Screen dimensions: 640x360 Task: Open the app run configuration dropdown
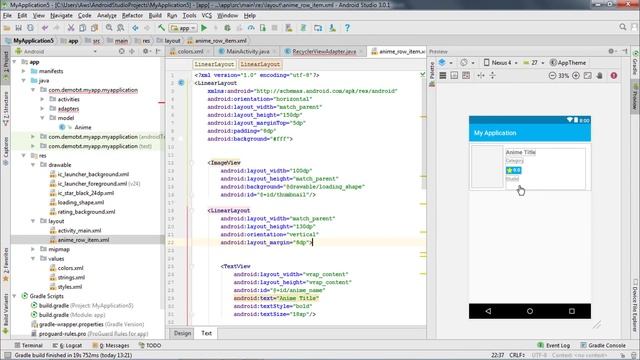point(183,28)
